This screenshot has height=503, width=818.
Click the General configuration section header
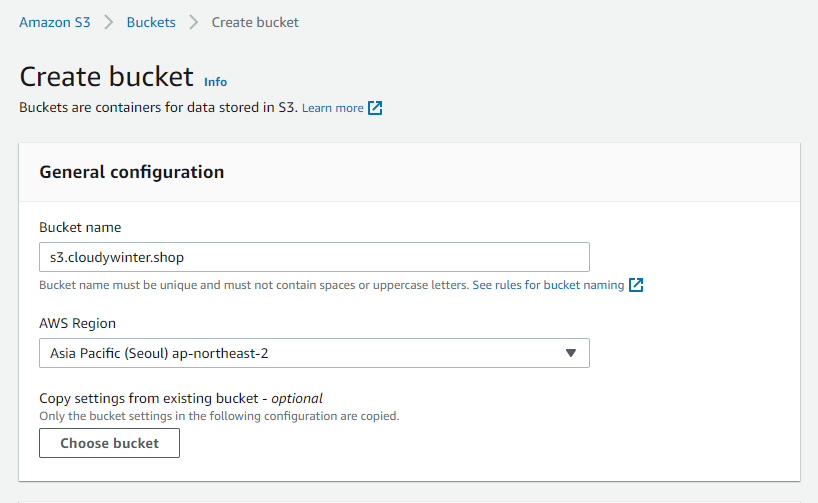[132, 172]
